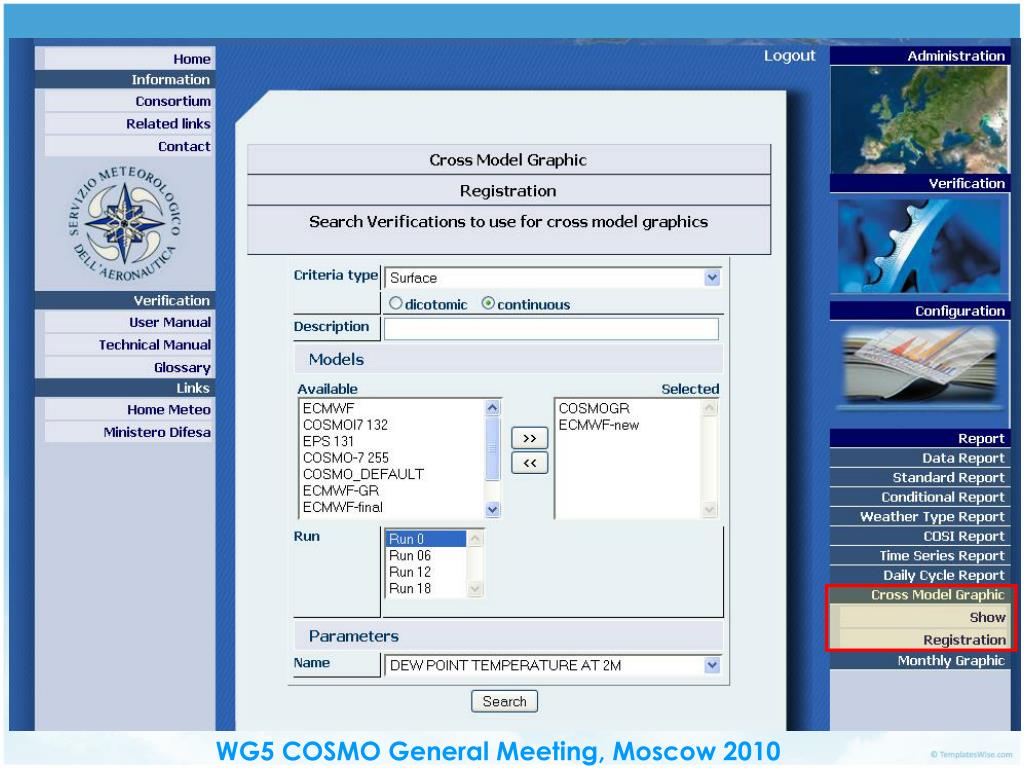
Task: Open Daily Cycle Report
Action: pyautogui.click(x=920, y=575)
